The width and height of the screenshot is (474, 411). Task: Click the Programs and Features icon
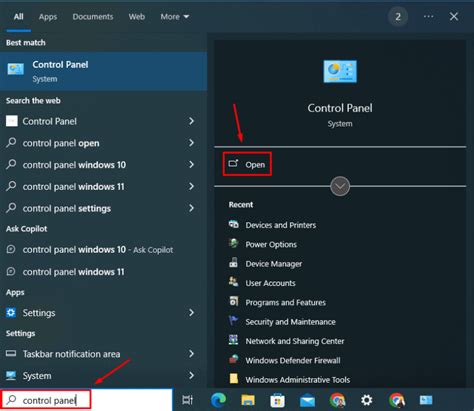pyautogui.click(x=234, y=302)
